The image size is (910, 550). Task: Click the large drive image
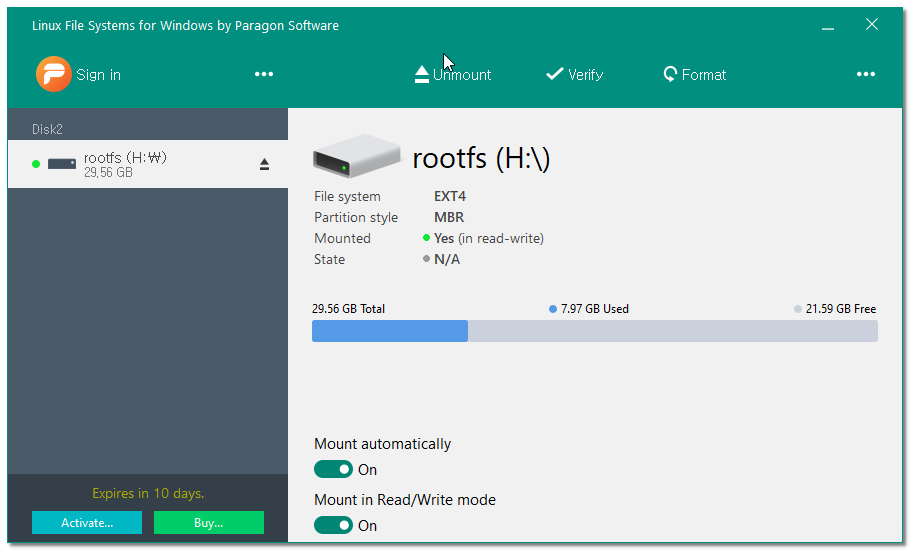click(x=356, y=155)
